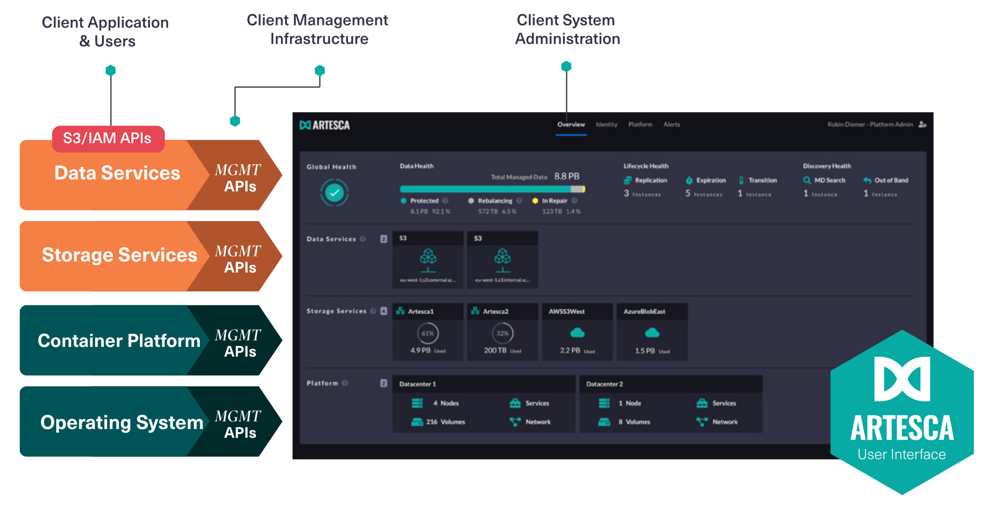Image resolution: width=1000 pixels, height=507 pixels.
Task: Click the Global Health checkmark icon
Action: coord(335,192)
